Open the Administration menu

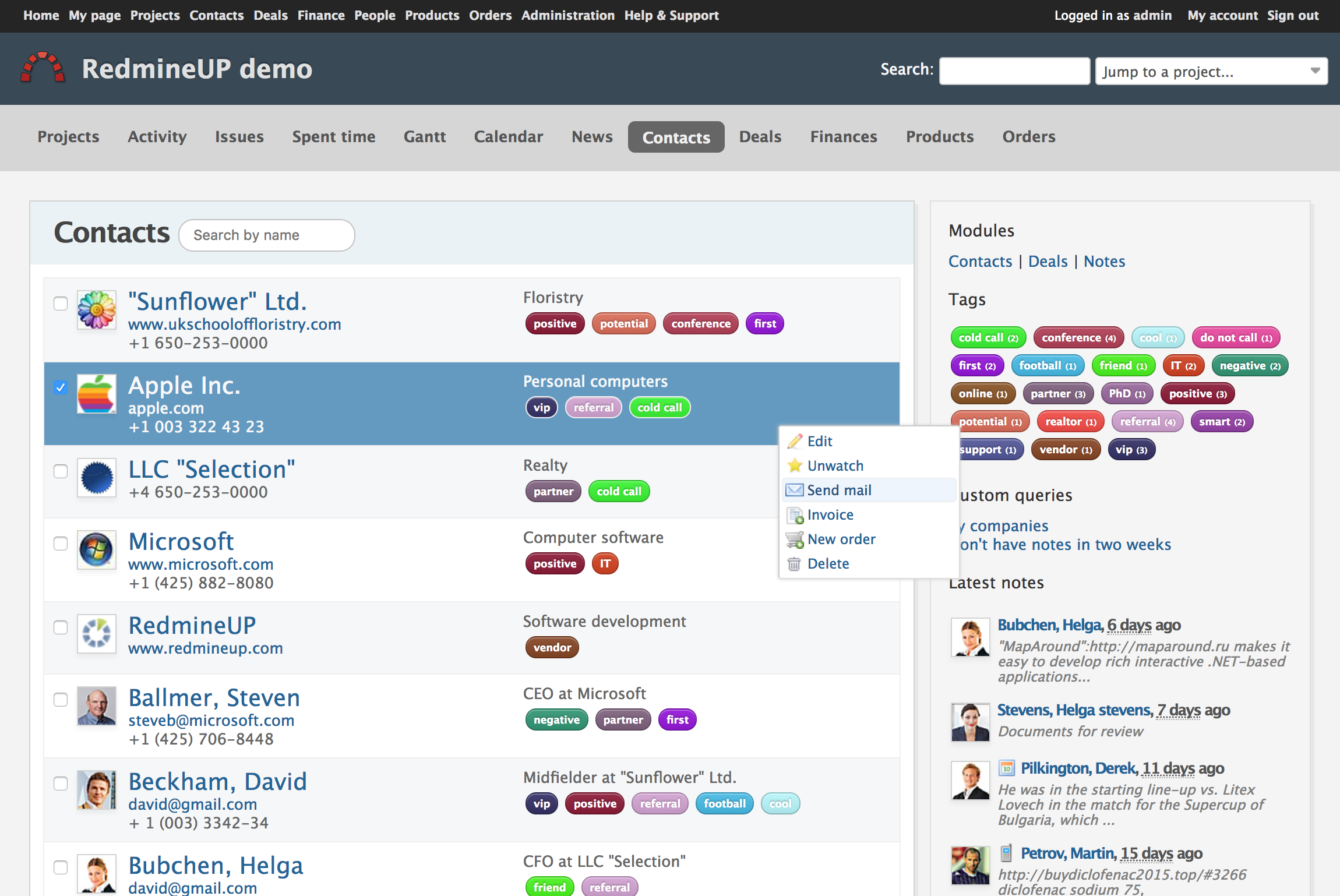coord(567,15)
